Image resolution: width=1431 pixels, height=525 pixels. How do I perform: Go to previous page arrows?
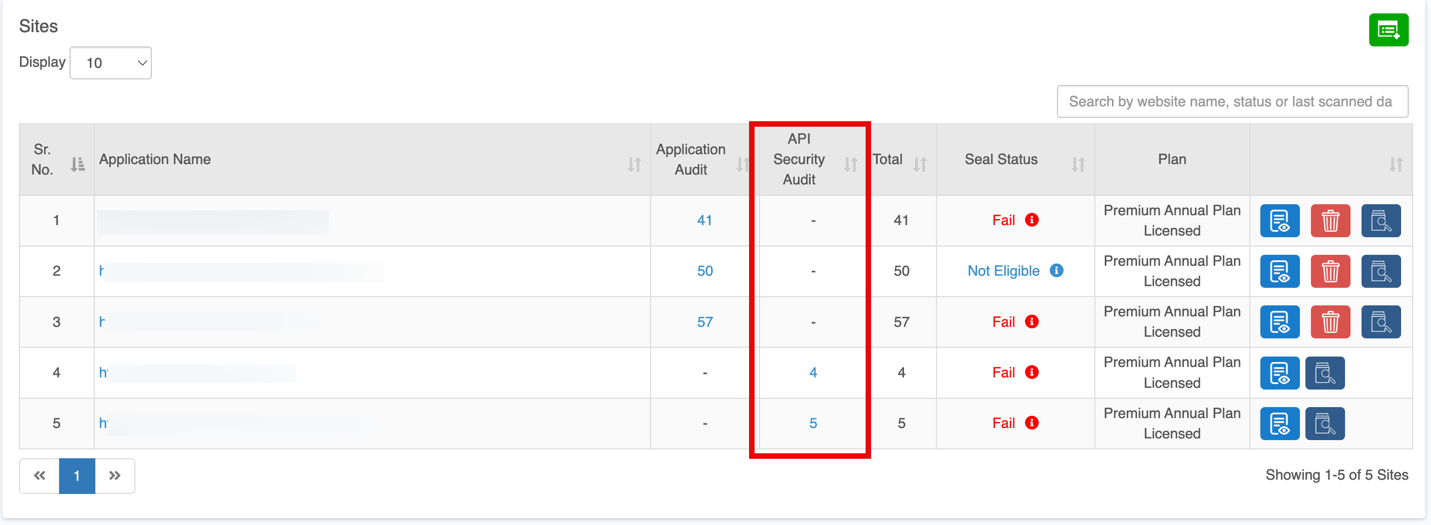40,476
